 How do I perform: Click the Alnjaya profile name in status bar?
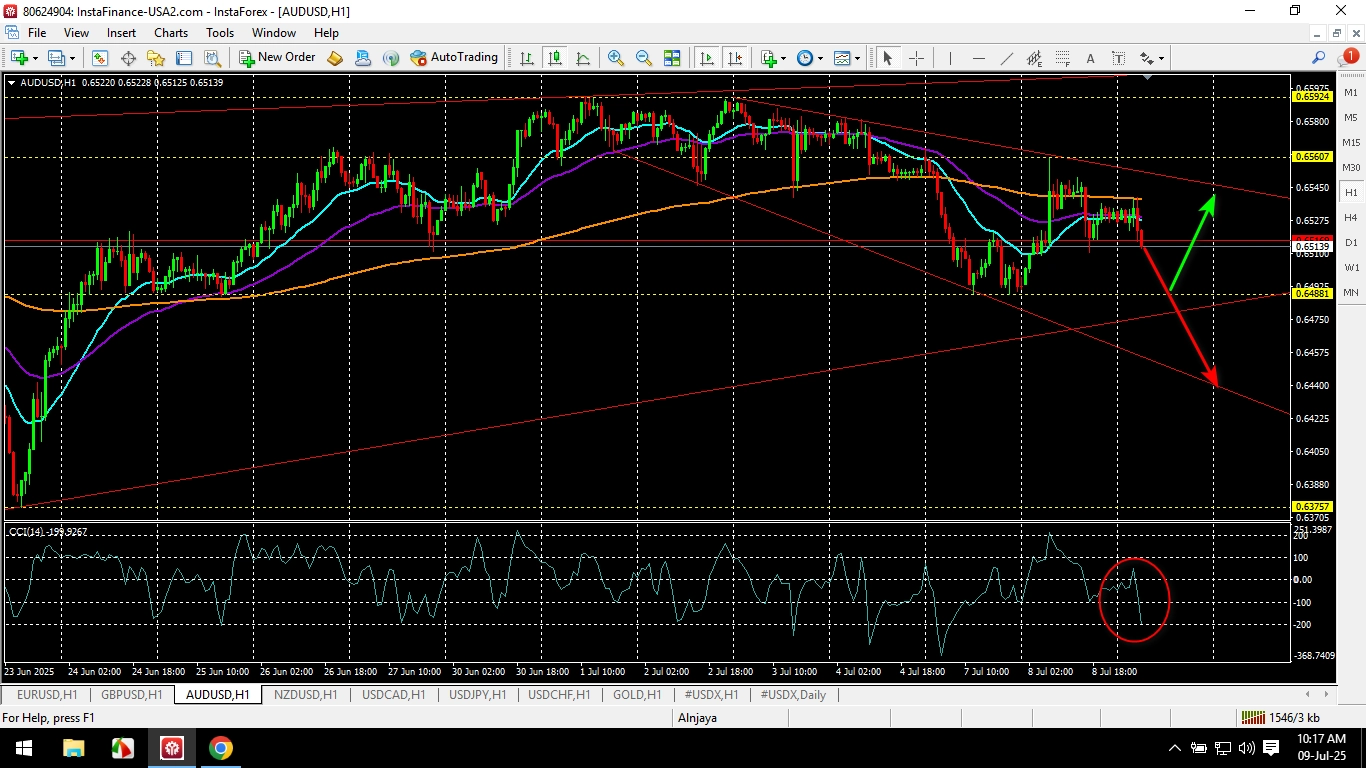point(697,717)
